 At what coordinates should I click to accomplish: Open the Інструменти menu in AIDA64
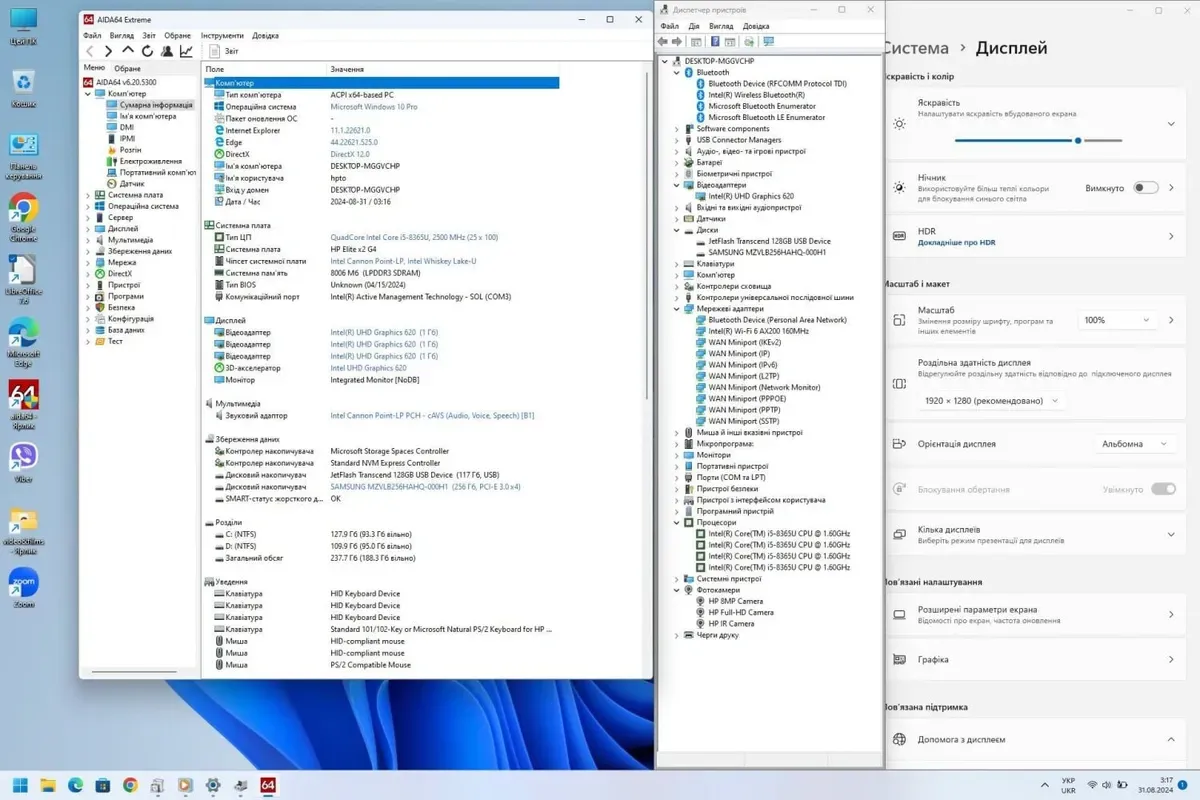221,35
